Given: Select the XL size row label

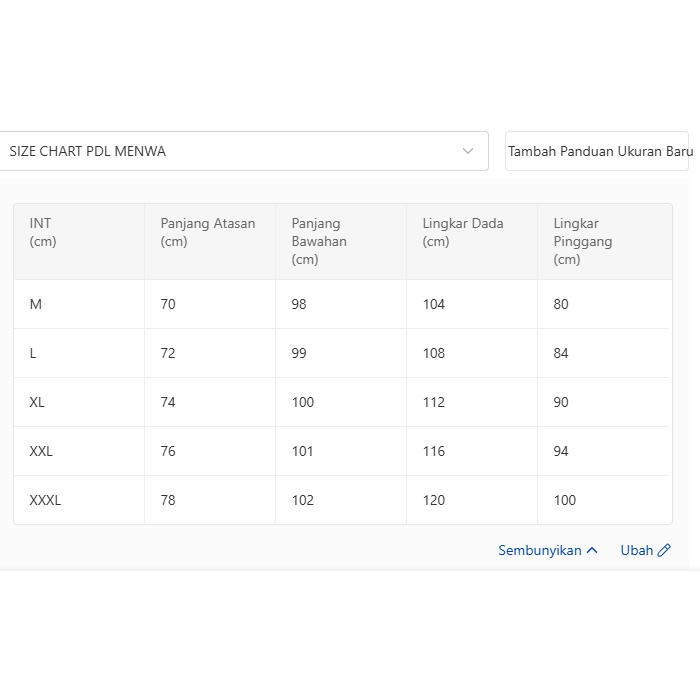Looking at the screenshot, I should click(x=38, y=402).
